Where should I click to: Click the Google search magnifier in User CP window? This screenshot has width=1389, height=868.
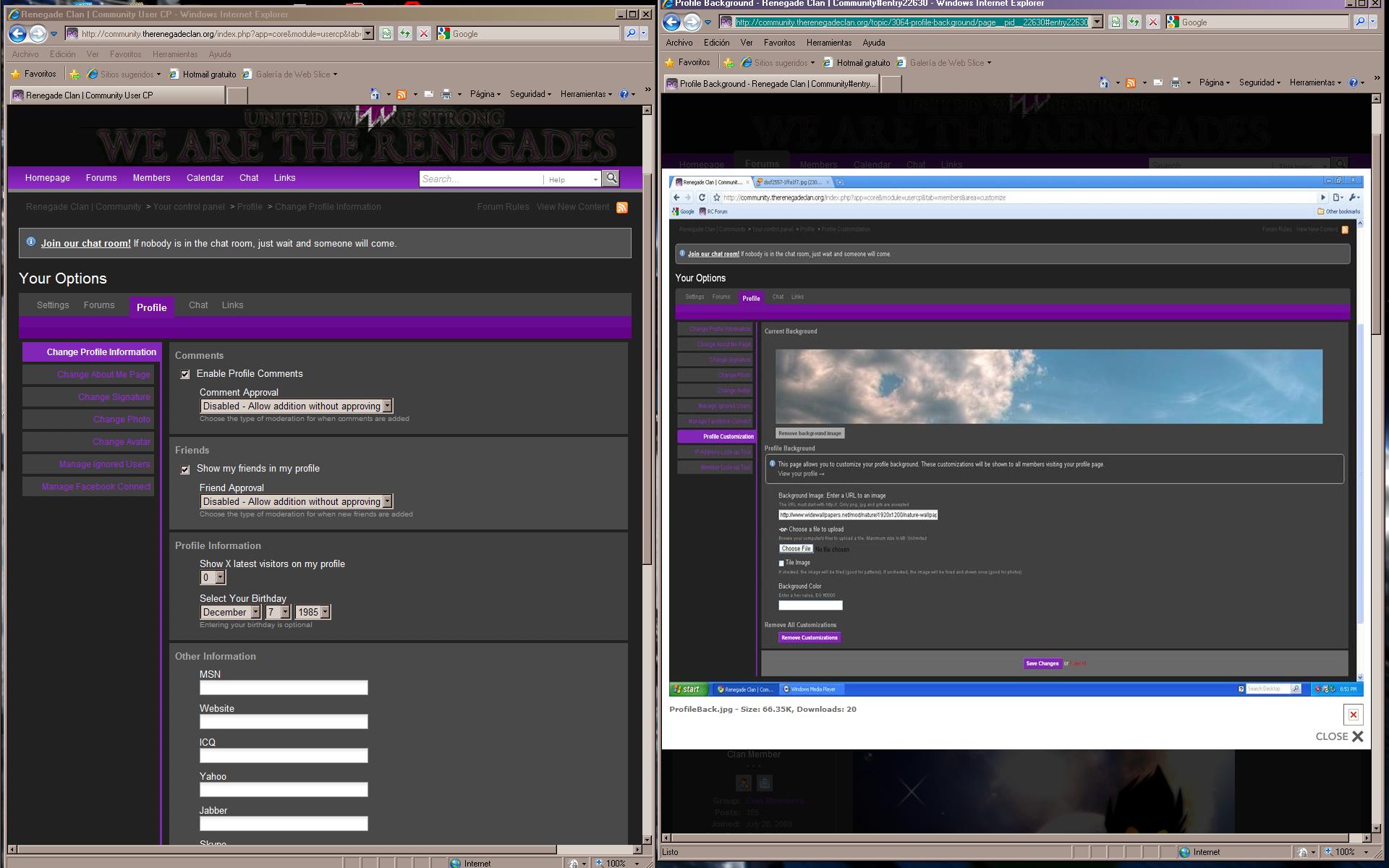[630, 33]
